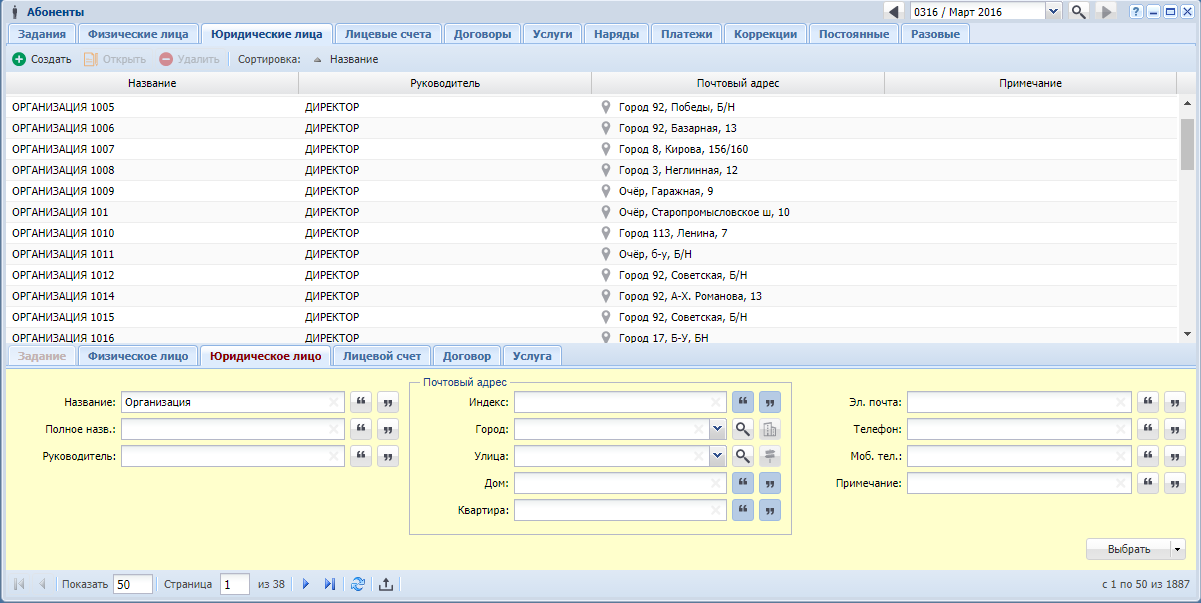Export the list using upload icon
The height and width of the screenshot is (603, 1201).
click(x=386, y=584)
